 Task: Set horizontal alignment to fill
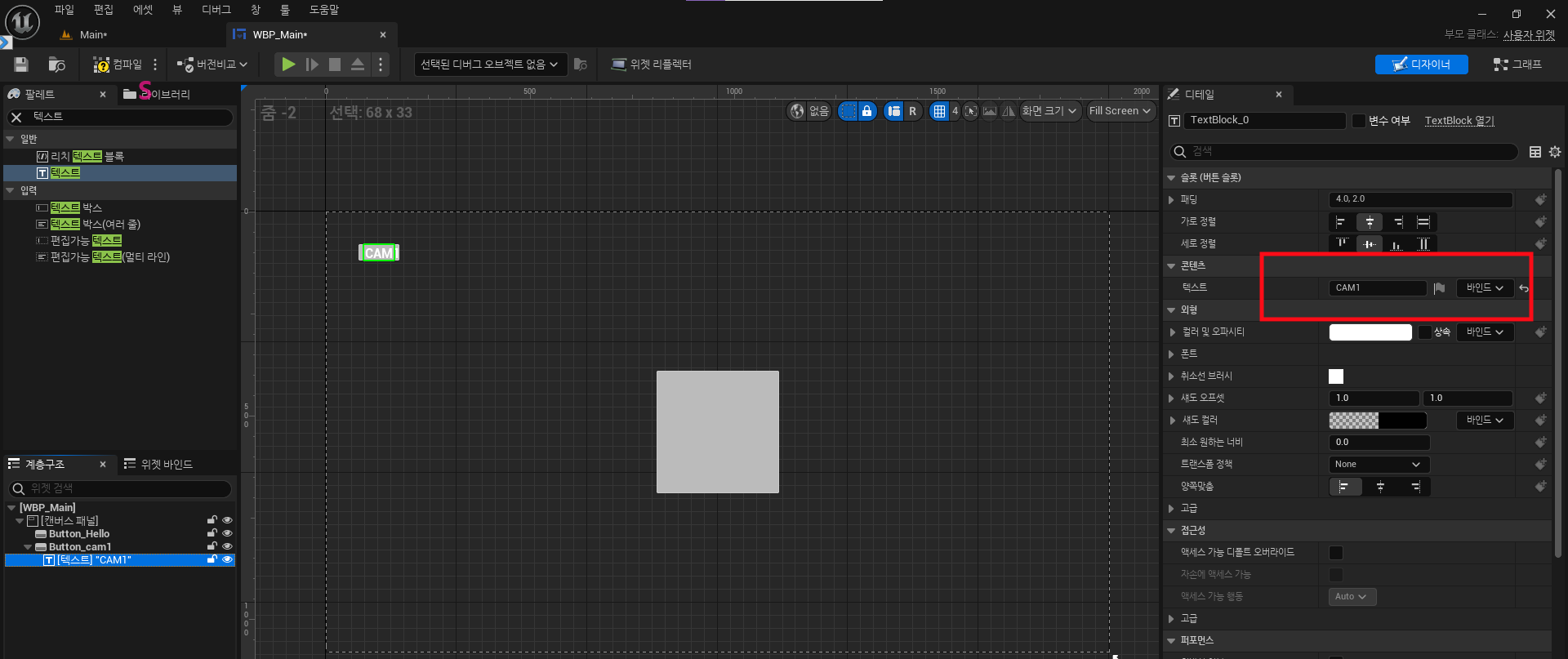pyautogui.click(x=1423, y=222)
